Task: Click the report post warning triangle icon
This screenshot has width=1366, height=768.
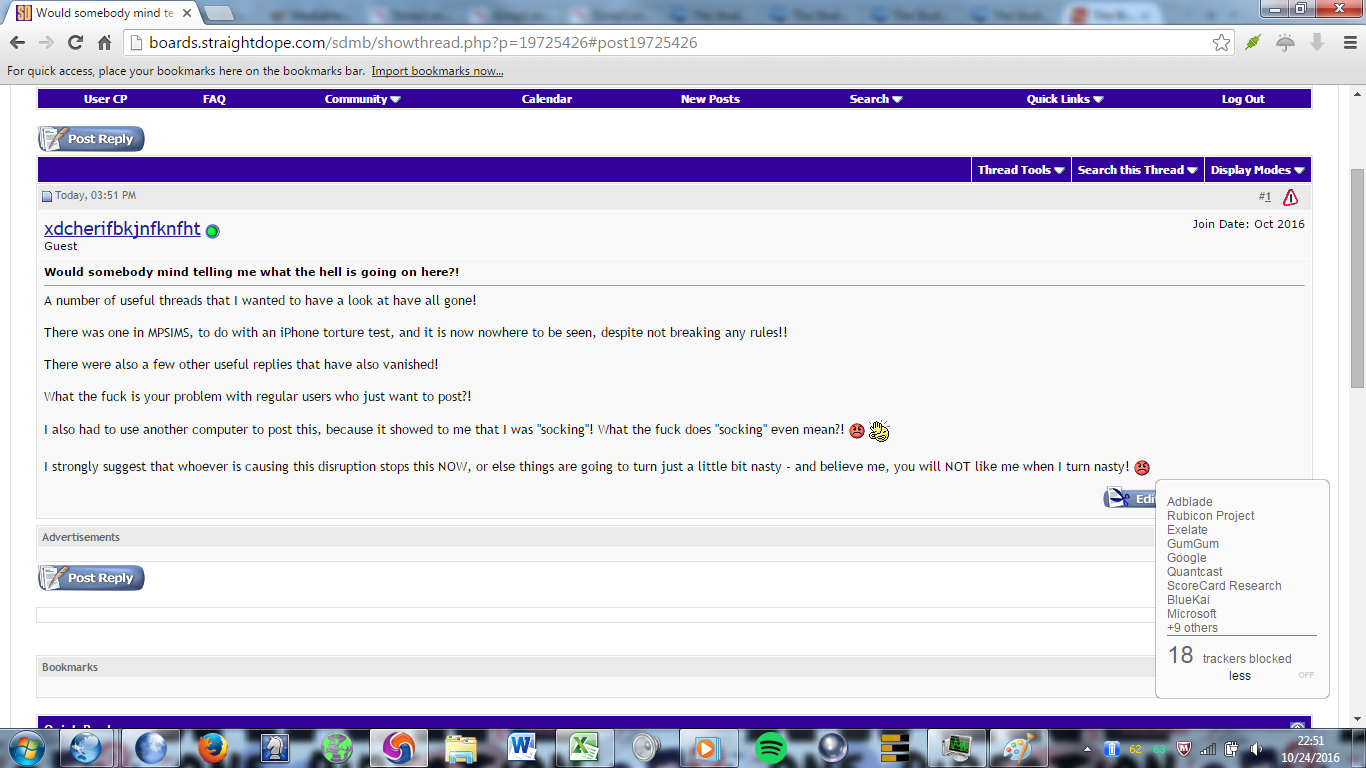Action: [1290, 197]
